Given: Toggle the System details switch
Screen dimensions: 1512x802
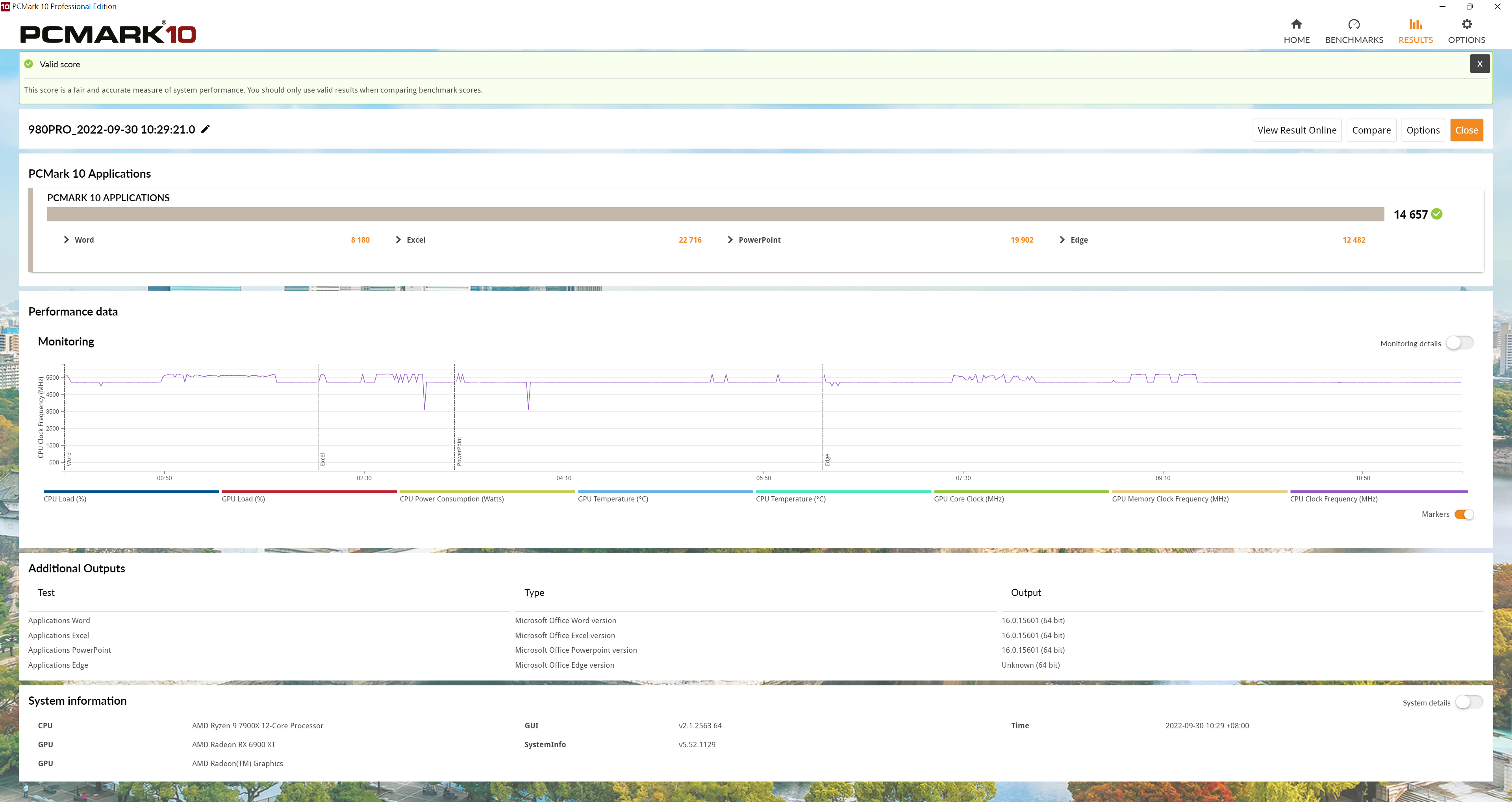Looking at the screenshot, I should [1469, 702].
